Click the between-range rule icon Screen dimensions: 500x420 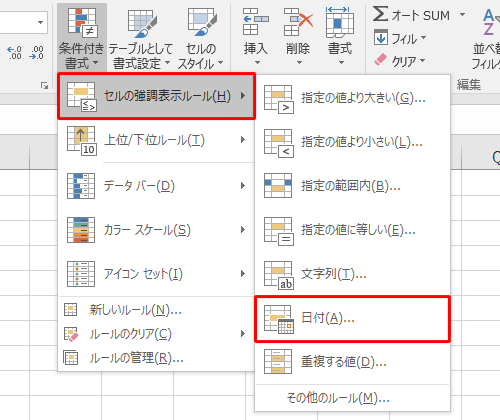(x=278, y=186)
